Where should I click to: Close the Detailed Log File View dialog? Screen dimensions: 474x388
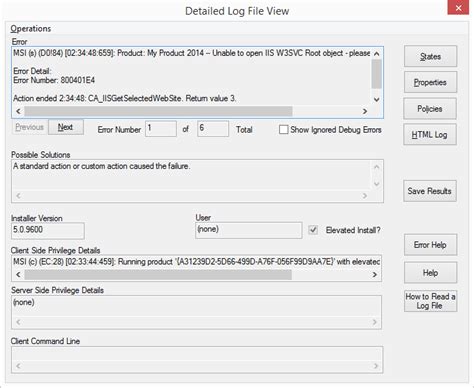[458, 7]
